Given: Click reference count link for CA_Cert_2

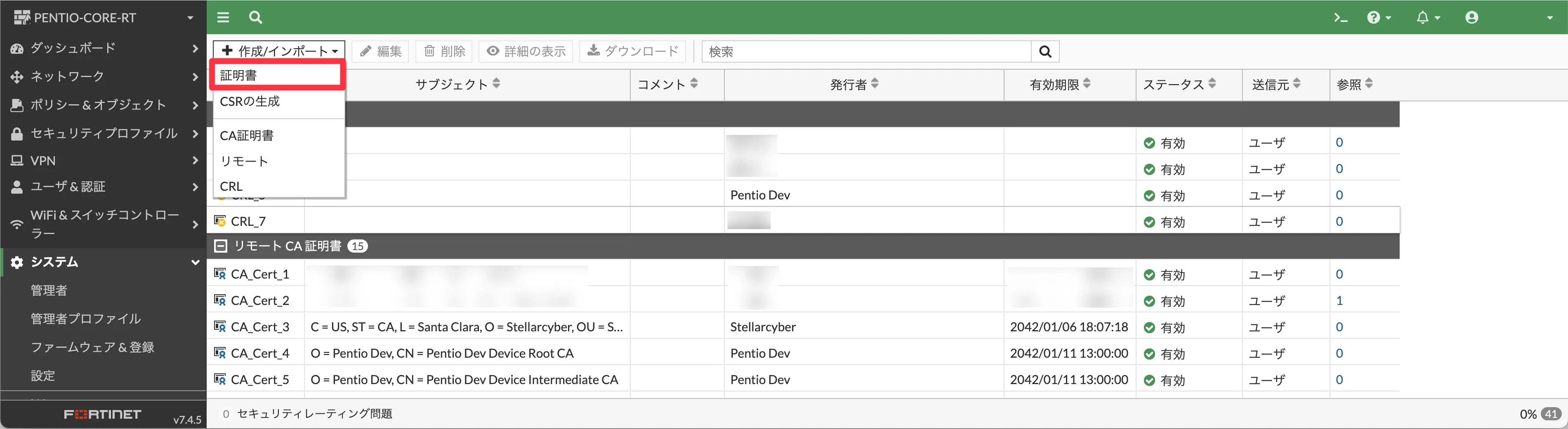Looking at the screenshot, I should [x=1339, y=301].
